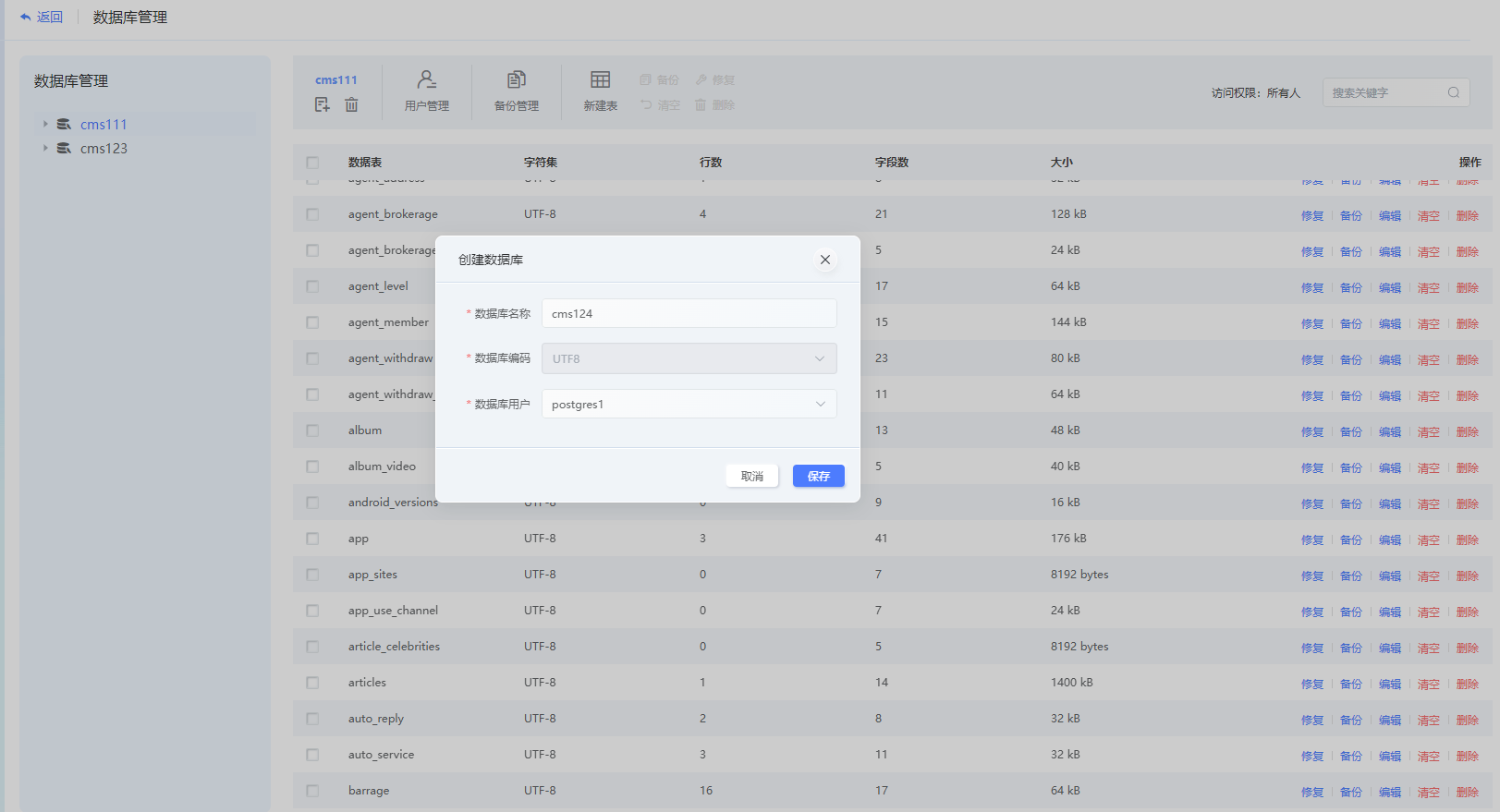Screen dimensions: 1500x812
Task: Click 备份 in article_celebrities row
Action: (1351, 648)
